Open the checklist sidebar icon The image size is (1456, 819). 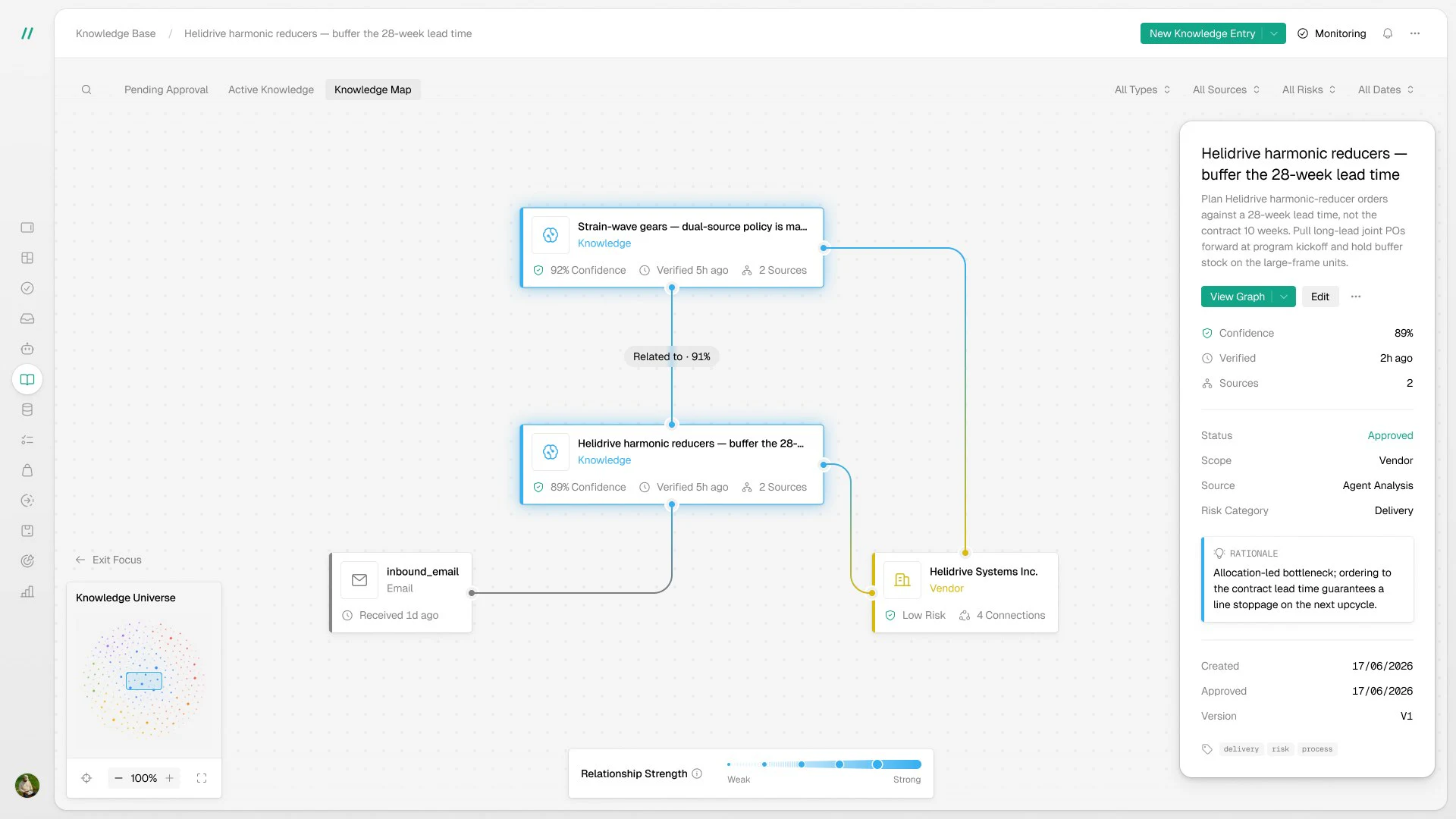pyautogui.click(x=27, y=440)
